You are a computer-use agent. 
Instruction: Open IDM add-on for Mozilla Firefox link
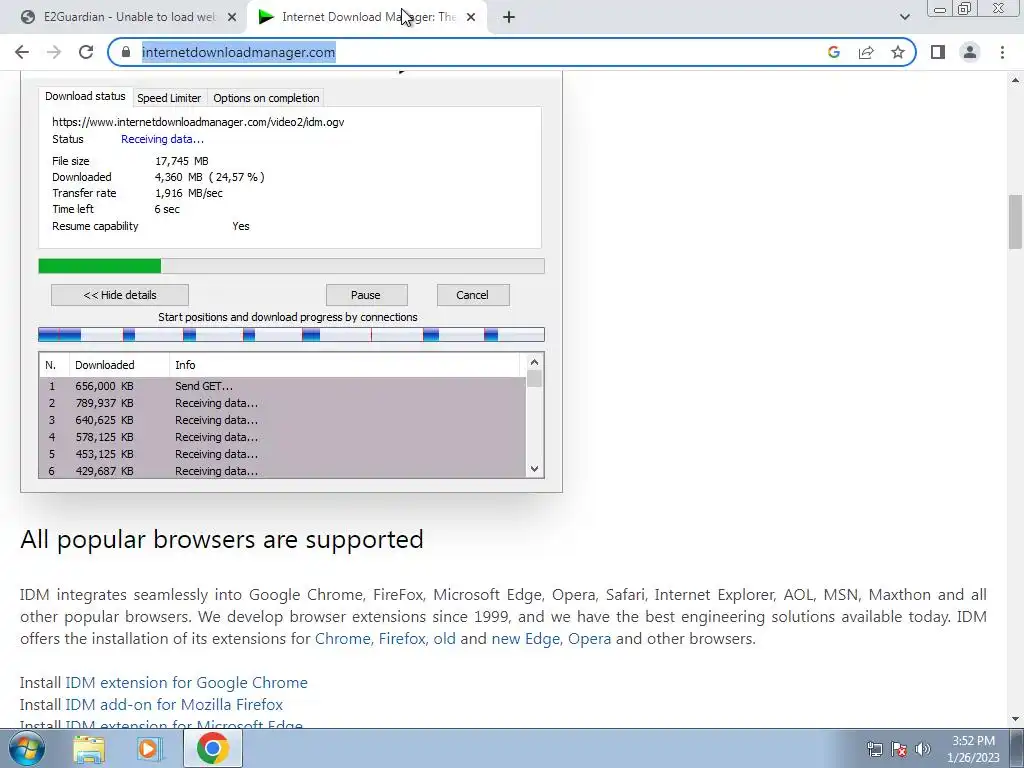click(174, 705)
